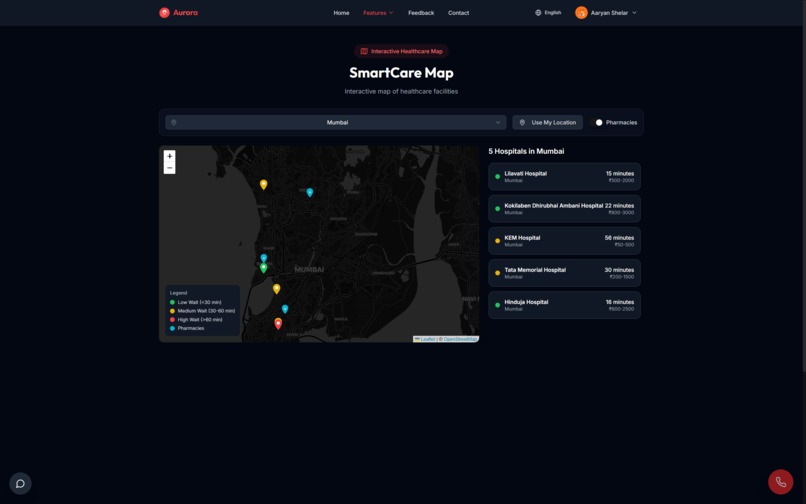Click the map icon in Interactive Healthcare Map badge
The width and height of the screenshot is (806, 504).
(364, 51)
